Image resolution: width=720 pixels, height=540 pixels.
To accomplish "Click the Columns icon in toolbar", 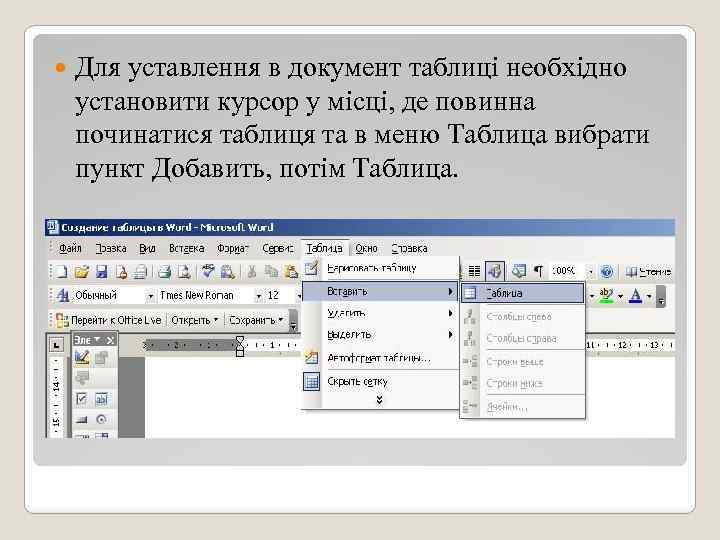I will 474,271.
